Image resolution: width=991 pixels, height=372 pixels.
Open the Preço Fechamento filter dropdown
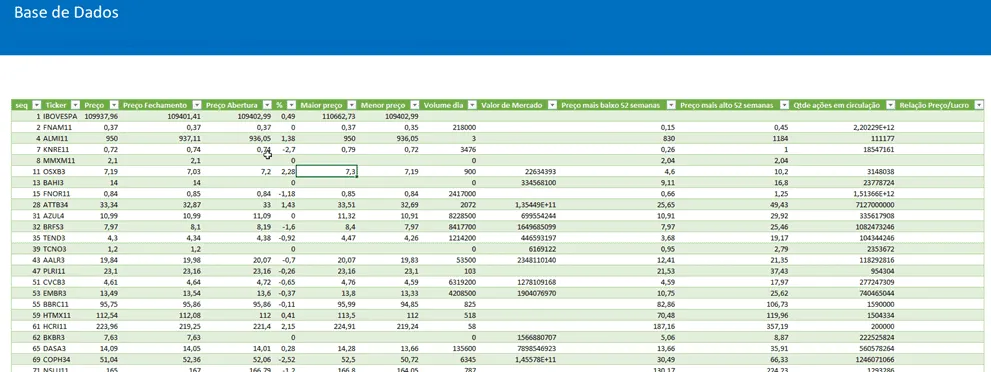click(x=197, y=105)
